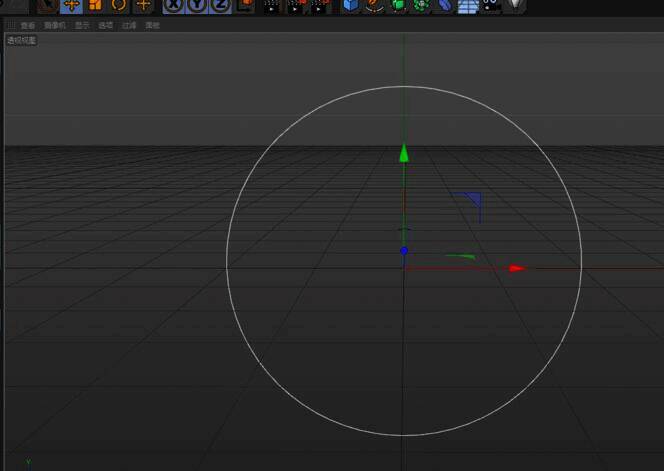Click the Floor environment object icon
This screenshot has height=471, width=664.
pyautogui.click(x=467, y=4)
